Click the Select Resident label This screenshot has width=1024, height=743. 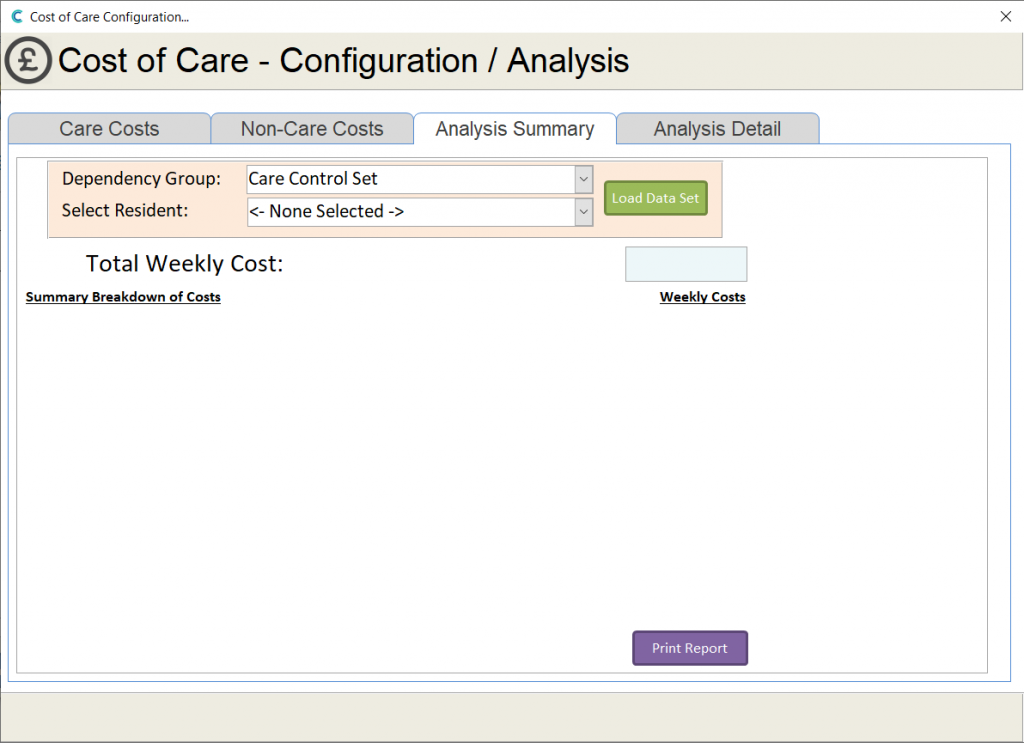click(x=125, y=211)
